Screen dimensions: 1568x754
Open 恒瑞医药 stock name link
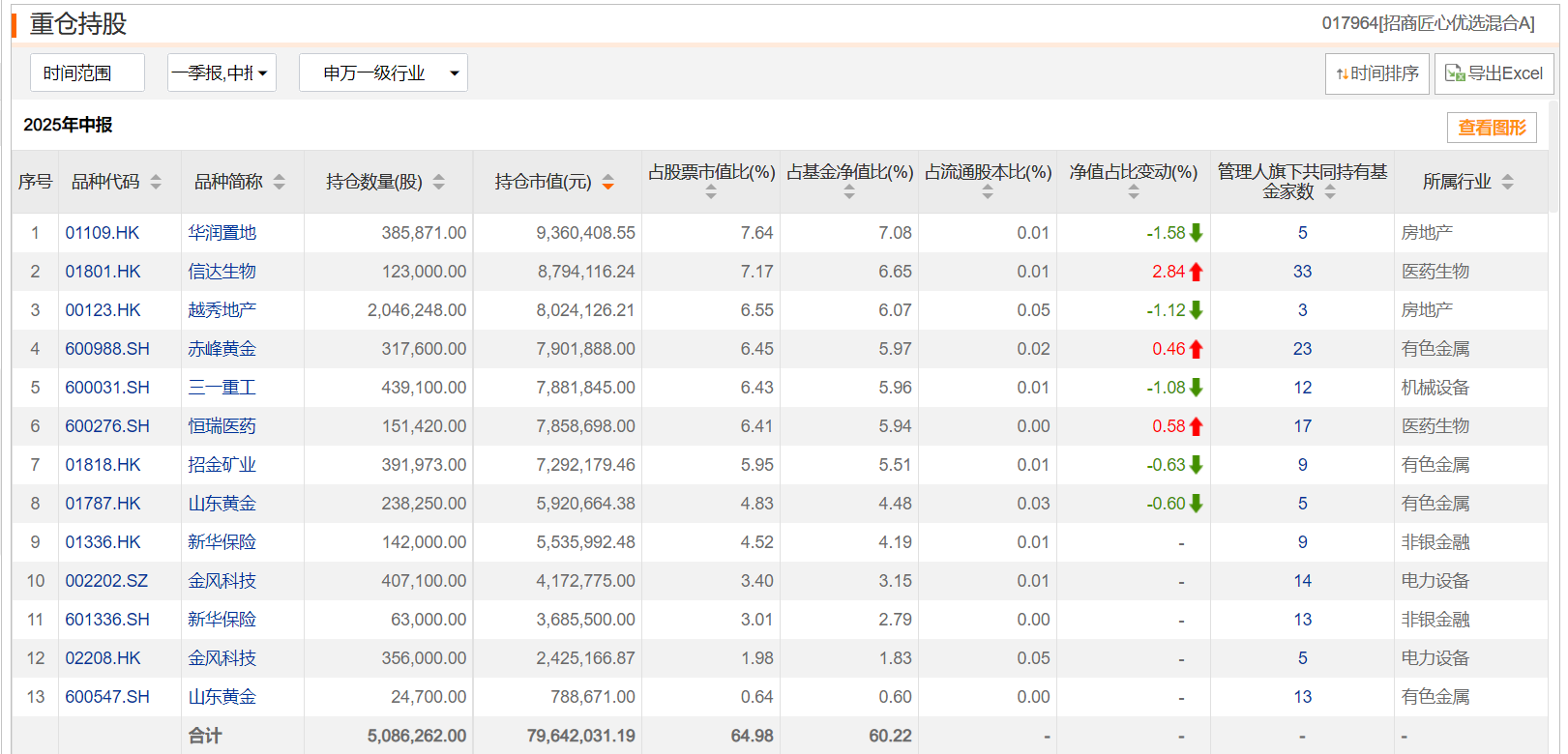click(x=222, y=426)
